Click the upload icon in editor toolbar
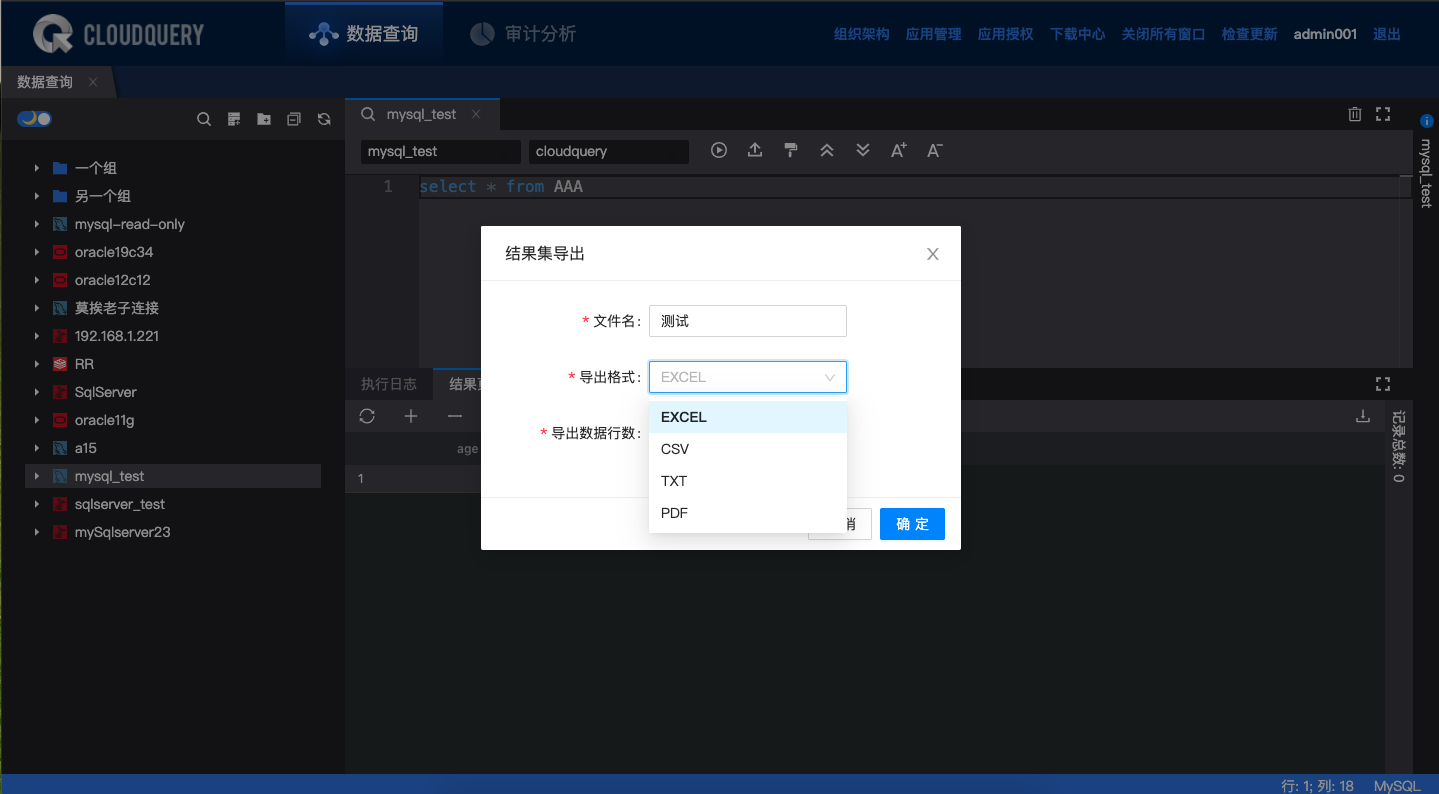The height and width of the screenshot is (794, 1439). 755,150
